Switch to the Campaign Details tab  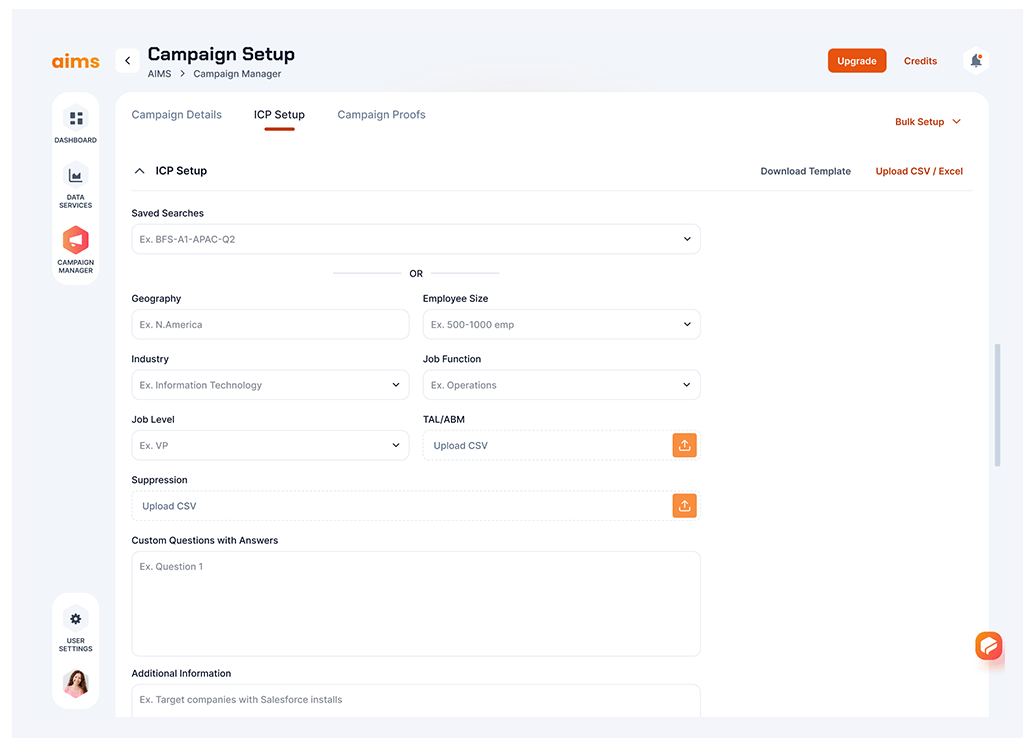(x=177, y=115)
